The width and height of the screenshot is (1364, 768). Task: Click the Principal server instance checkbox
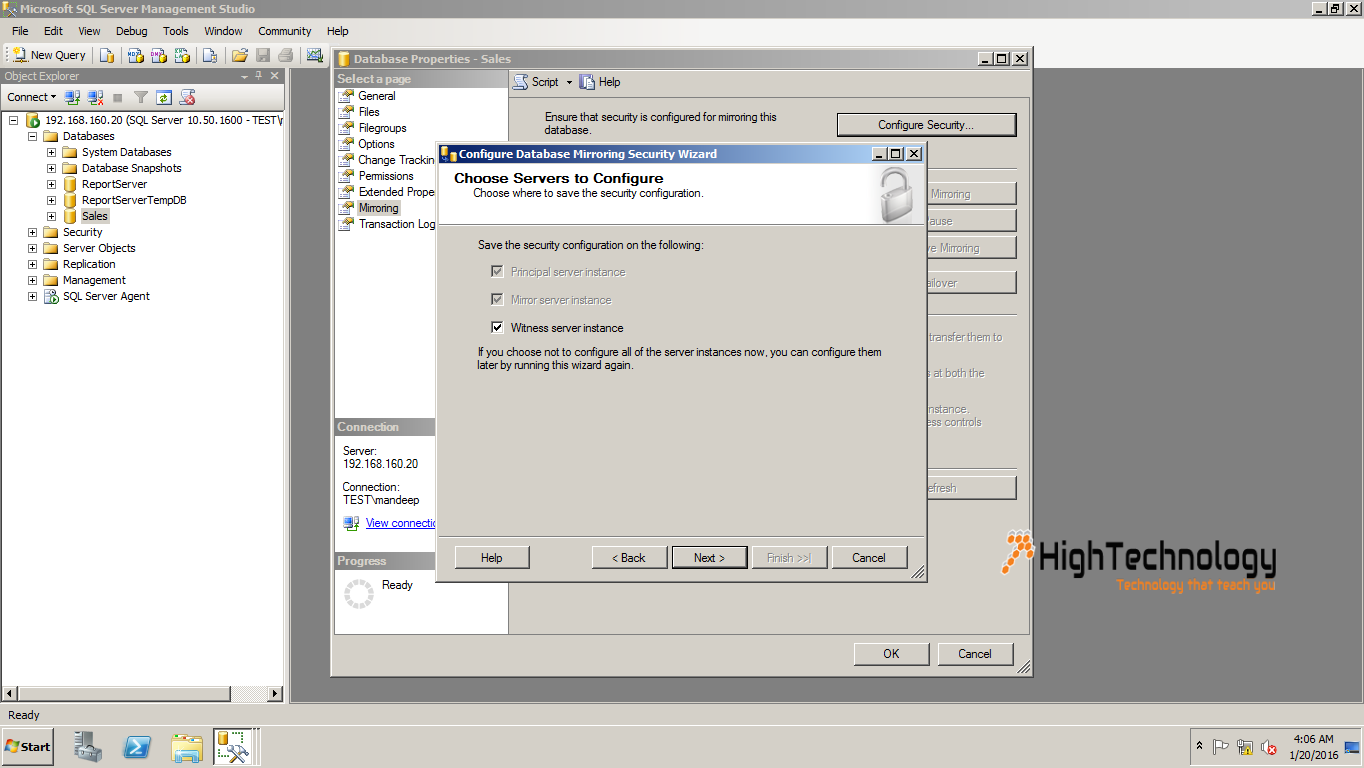point(497,271)
